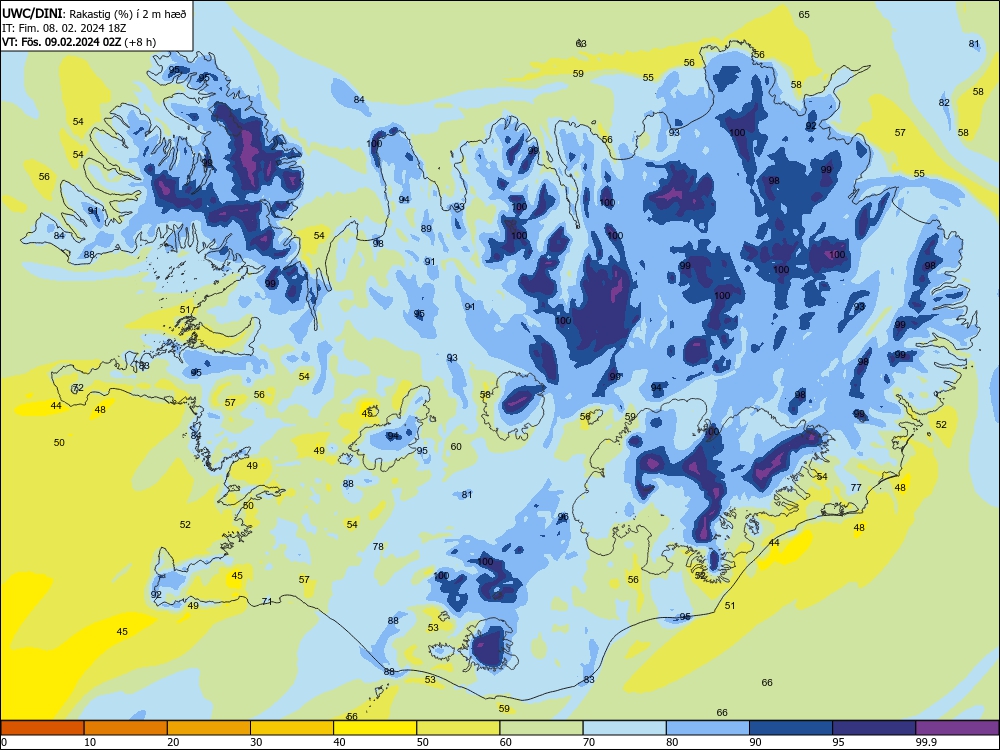Image resolution: width=1000 pixels, height=750 pixels.
Task: Click the 60–70 pale green legend swatch
Action: click(541, 728)
